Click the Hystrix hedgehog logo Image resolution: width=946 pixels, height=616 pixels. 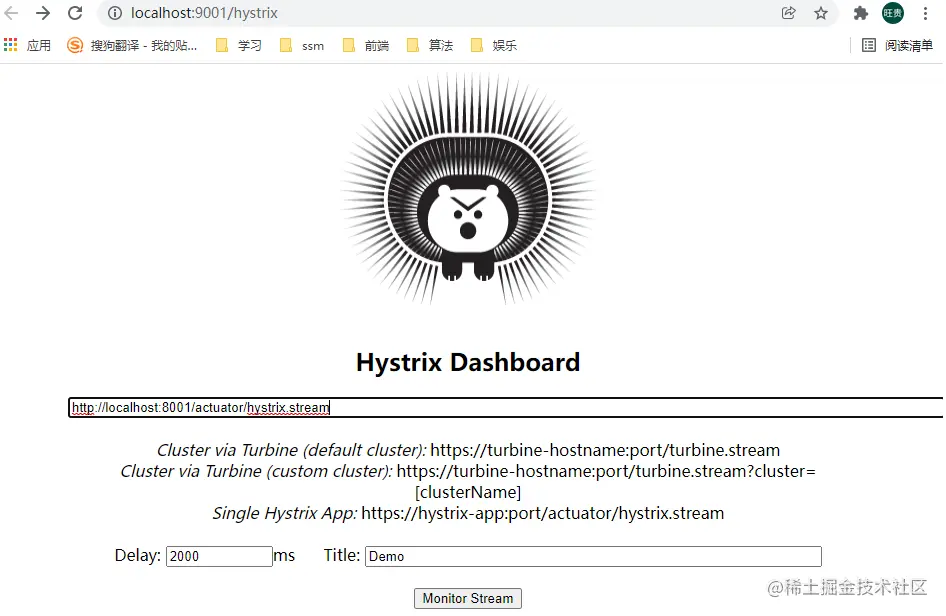click(x=468, y=189)
